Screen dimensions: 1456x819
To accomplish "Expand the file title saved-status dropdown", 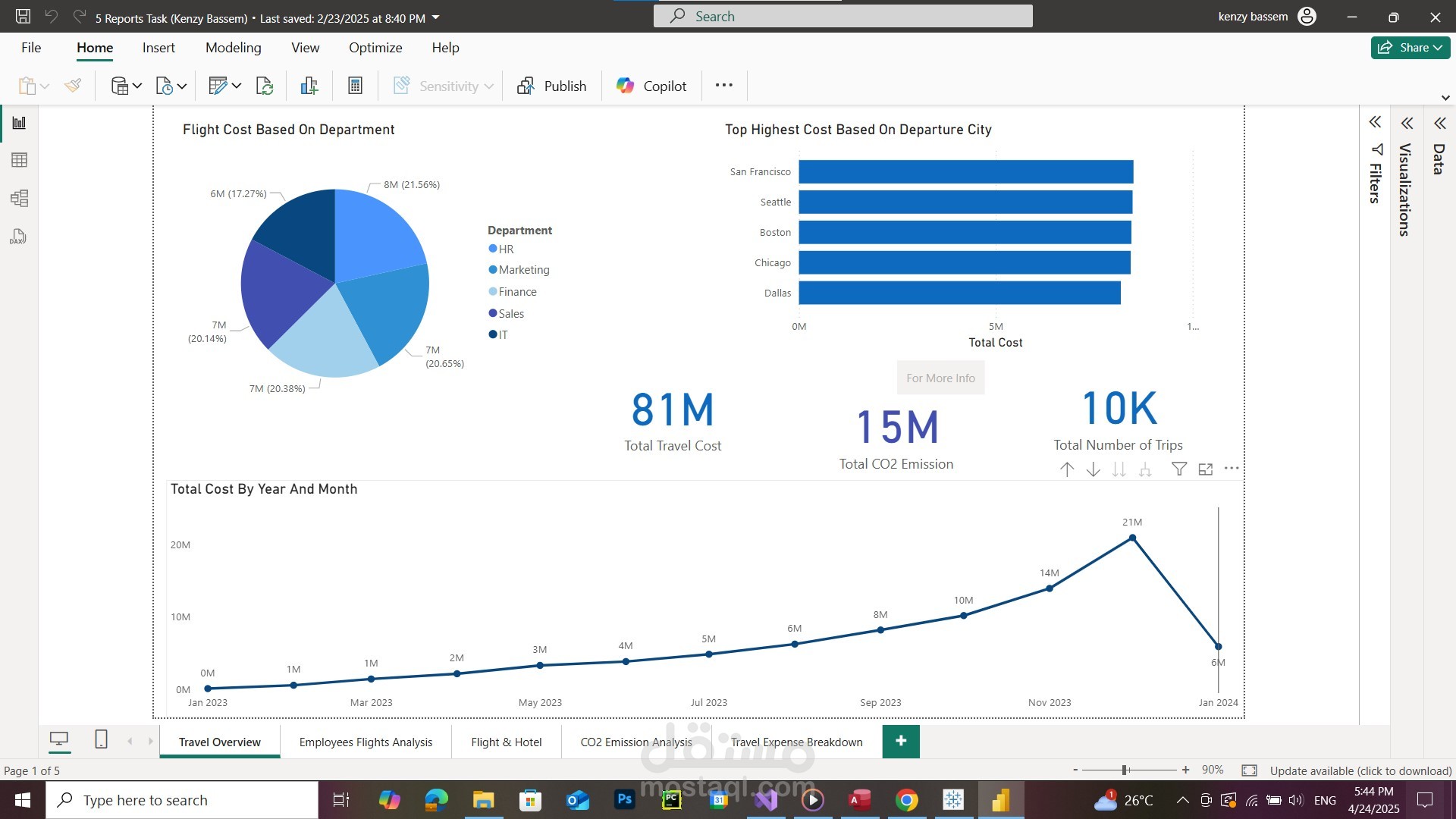I will (435, 17).
